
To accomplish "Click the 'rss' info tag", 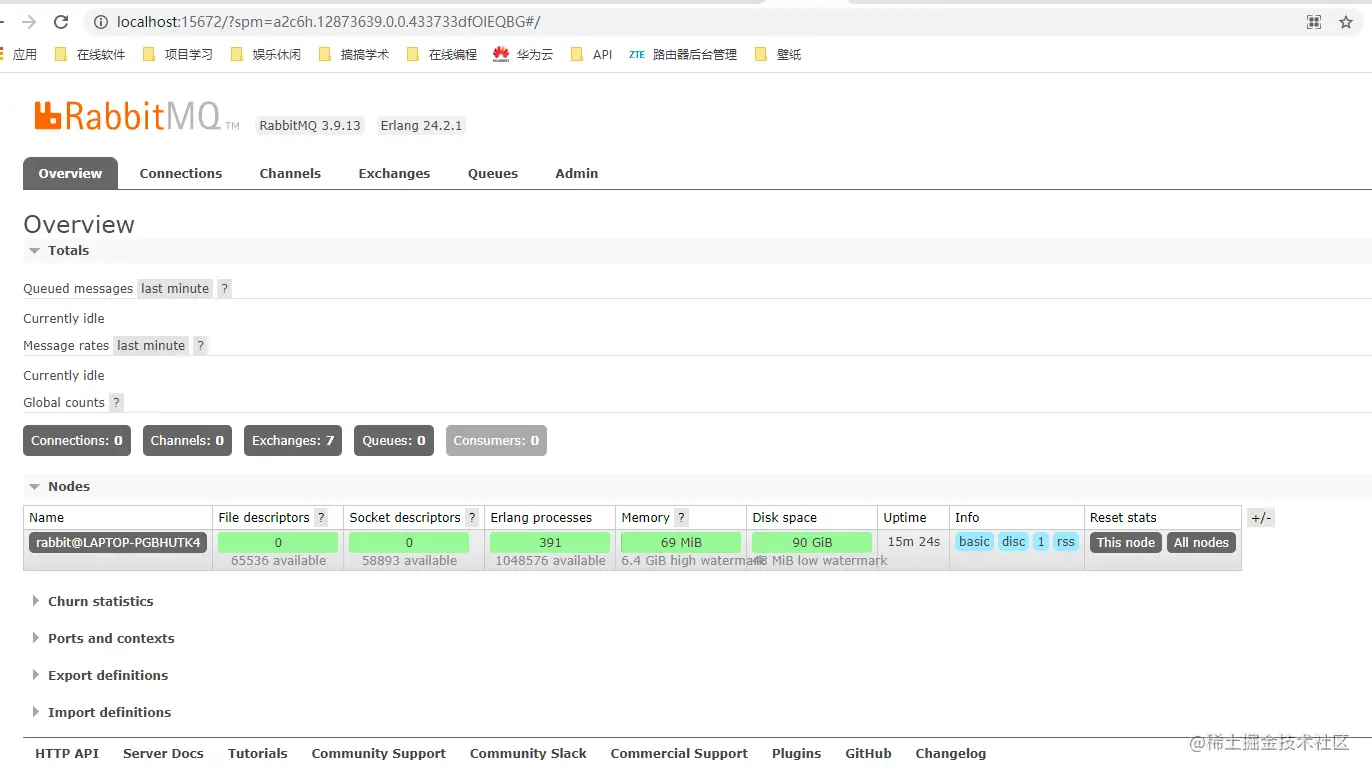I will click(1066, 542).
